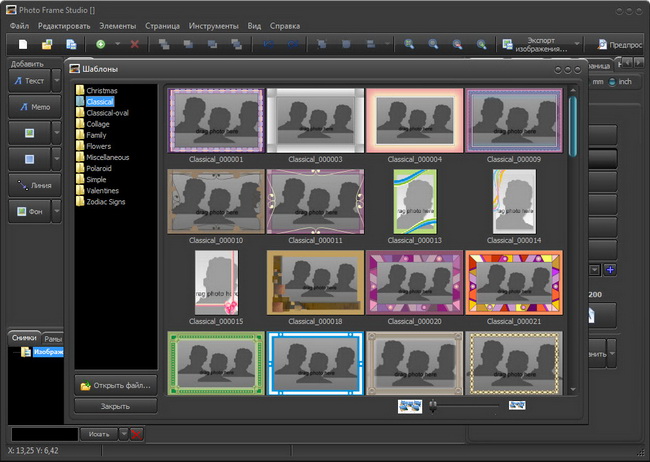The image size is (650, 462).
Task: Click the Открыть файл button
Action: (x=116, y=385)
